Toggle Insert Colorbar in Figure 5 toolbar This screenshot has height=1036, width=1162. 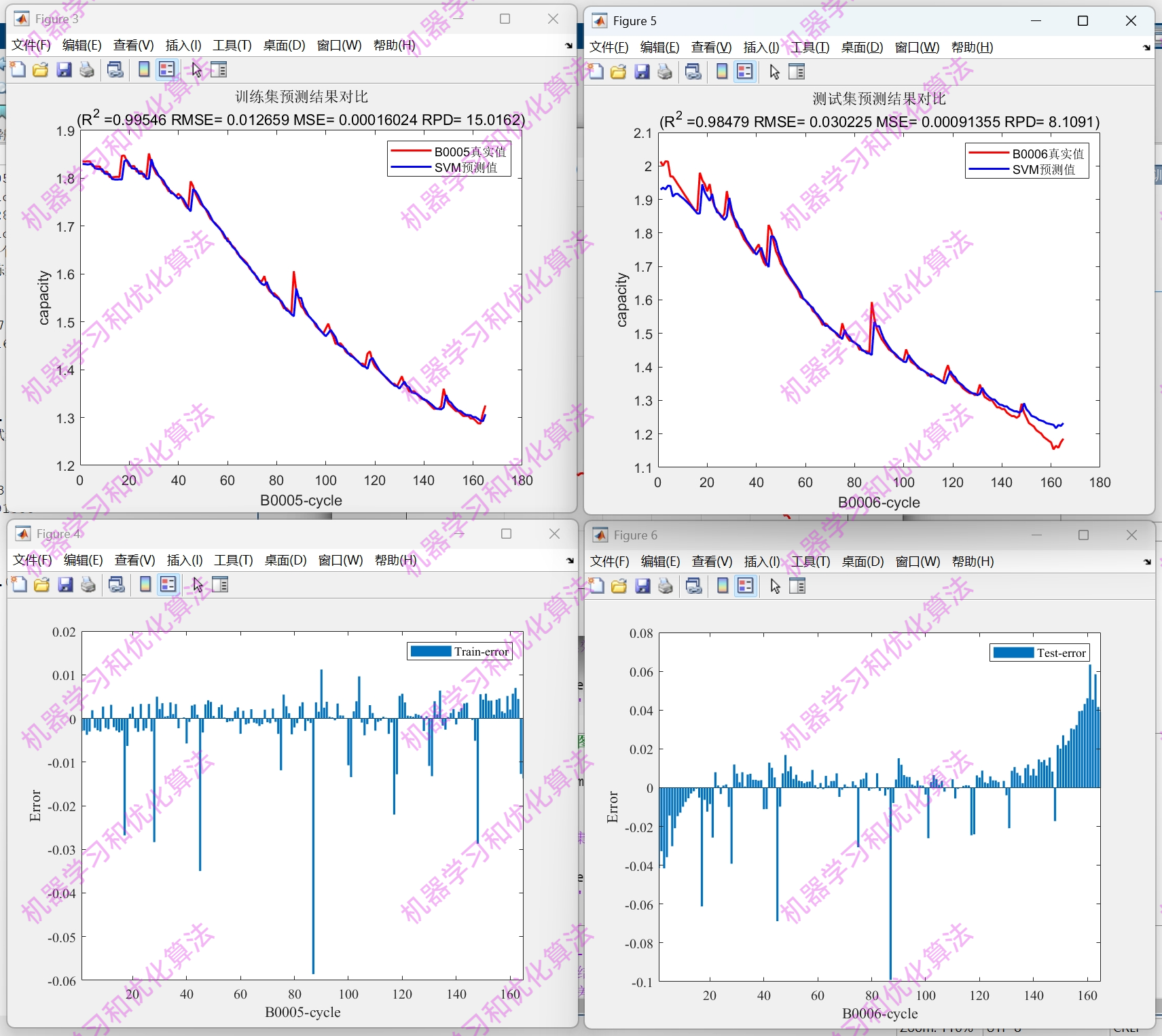pyautogui.click(x=722, y=71)
